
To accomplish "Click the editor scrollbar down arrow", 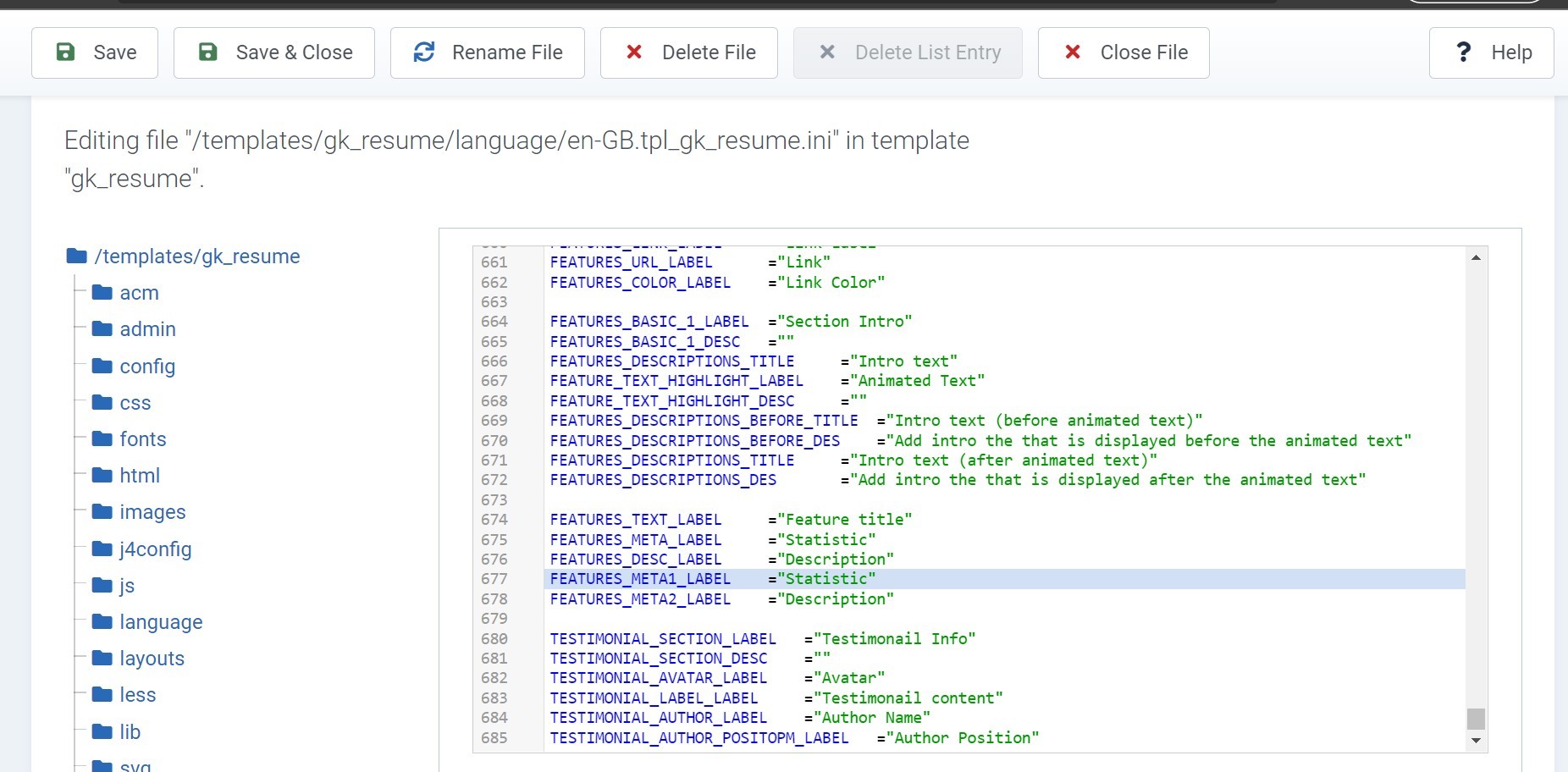I will tap(1476, 741).
